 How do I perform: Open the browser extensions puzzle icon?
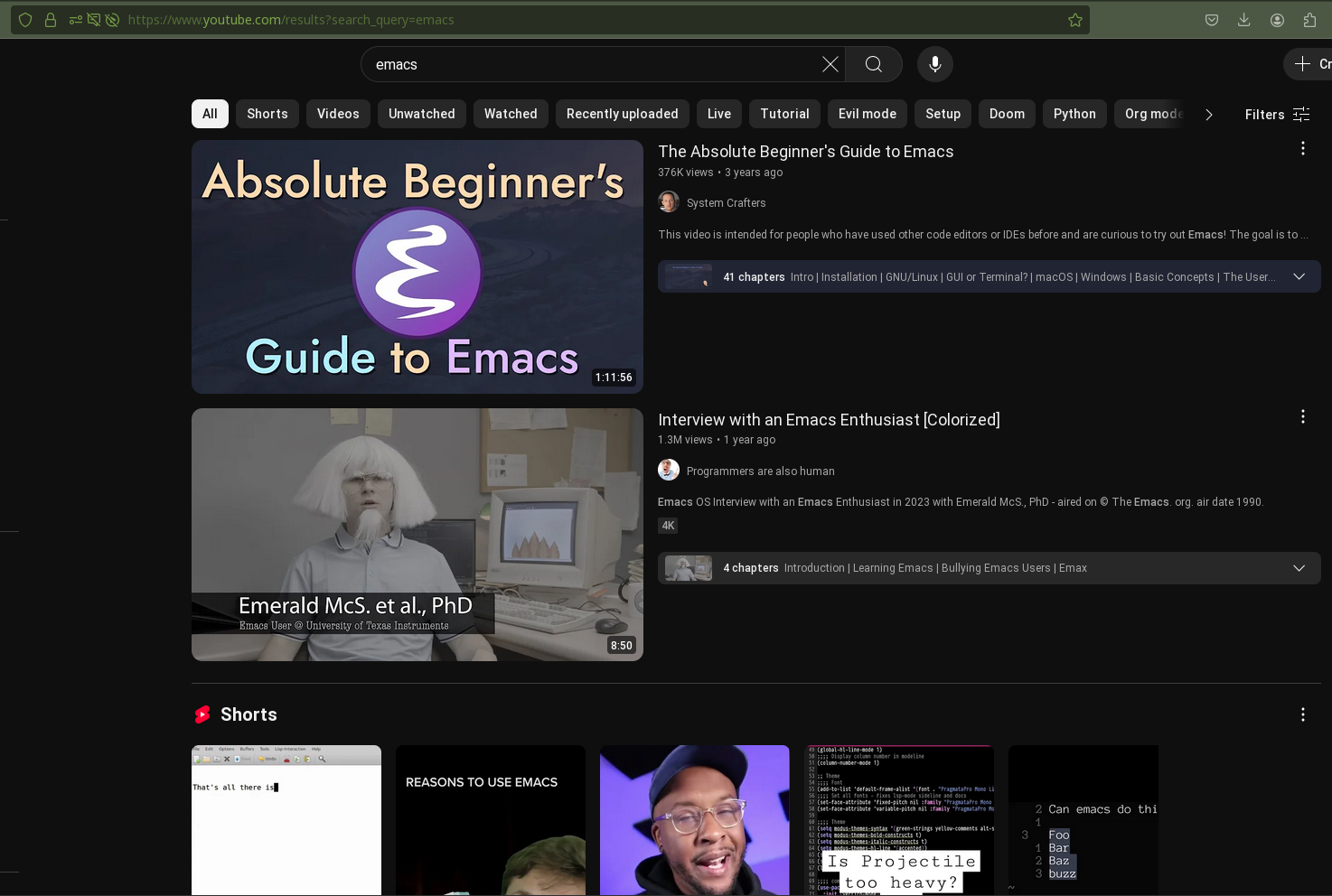pyautogui.click(x=1309, y=20)
